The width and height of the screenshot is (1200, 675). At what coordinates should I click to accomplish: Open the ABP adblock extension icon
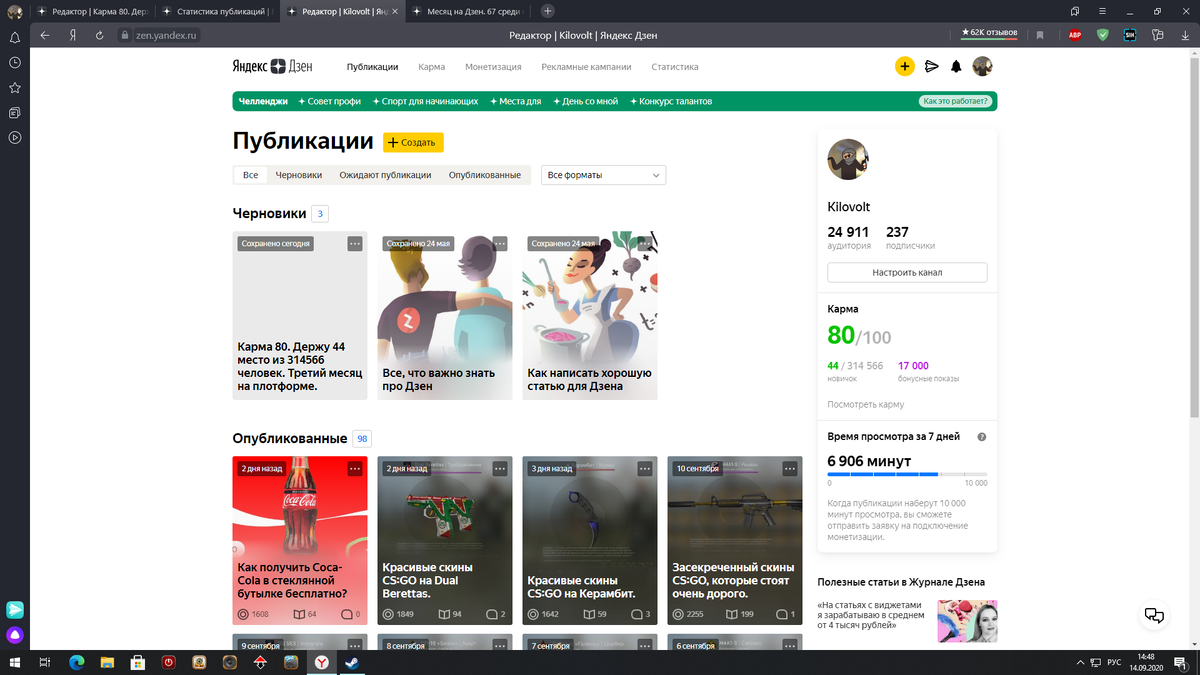coord(1075,35)
